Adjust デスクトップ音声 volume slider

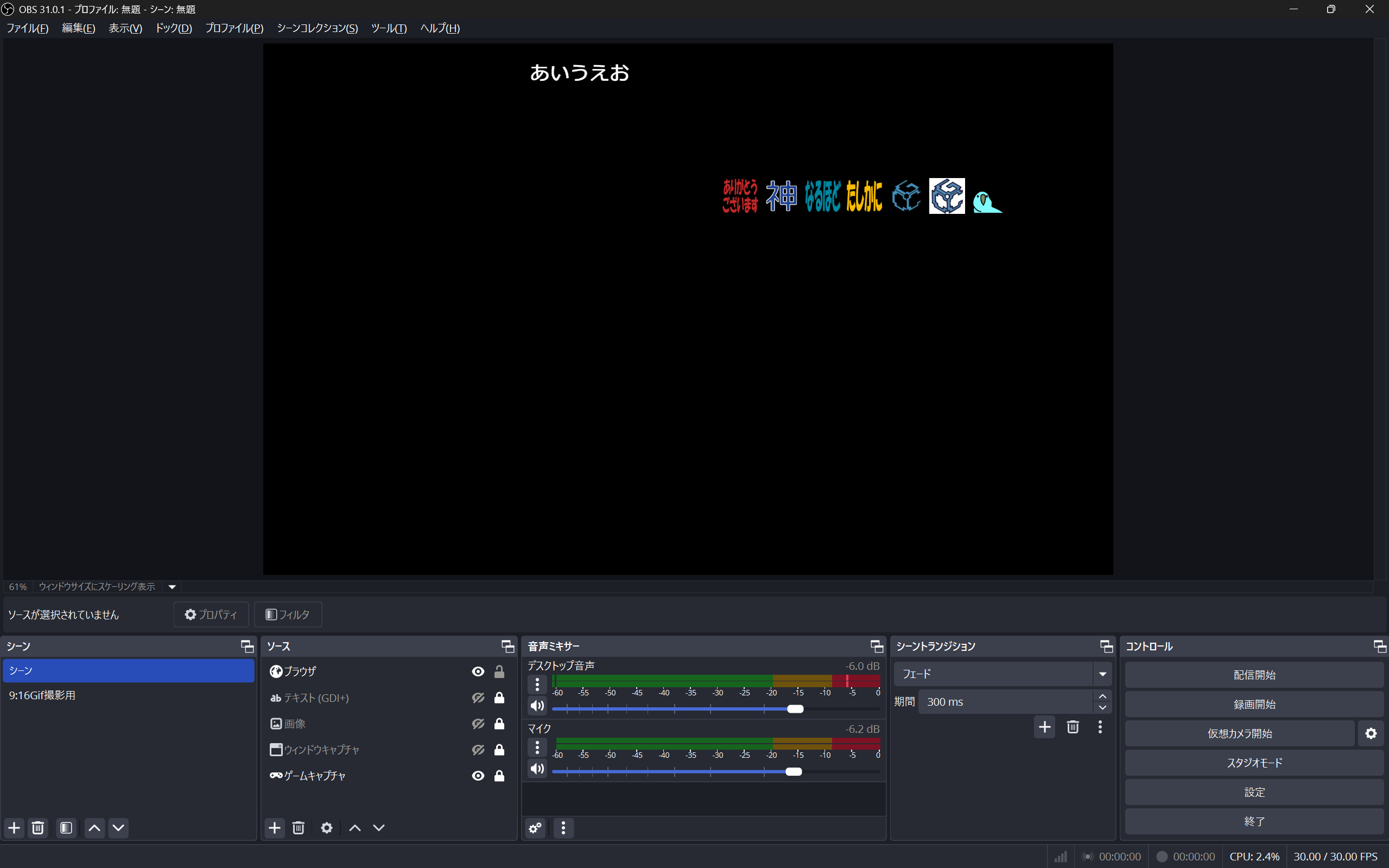point(795,709)
